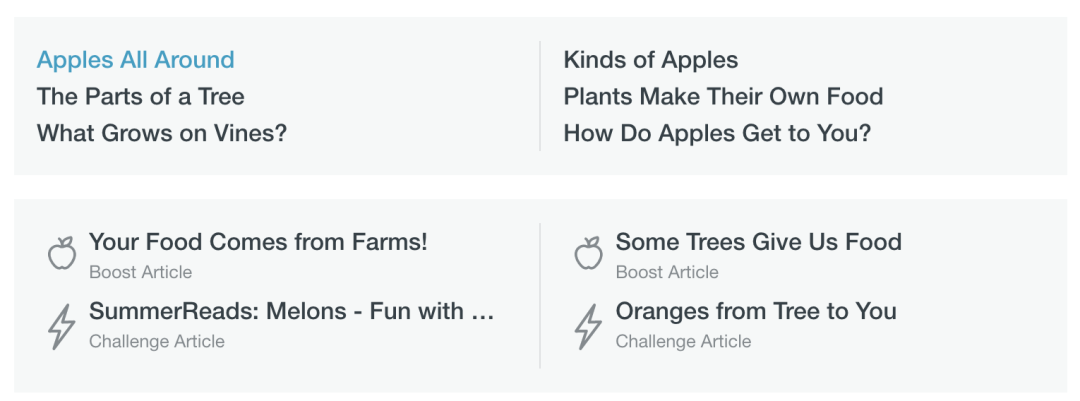
Task: Click Boost Article label under Your Food Comes from Farms
Action: [x=140, y=272]
